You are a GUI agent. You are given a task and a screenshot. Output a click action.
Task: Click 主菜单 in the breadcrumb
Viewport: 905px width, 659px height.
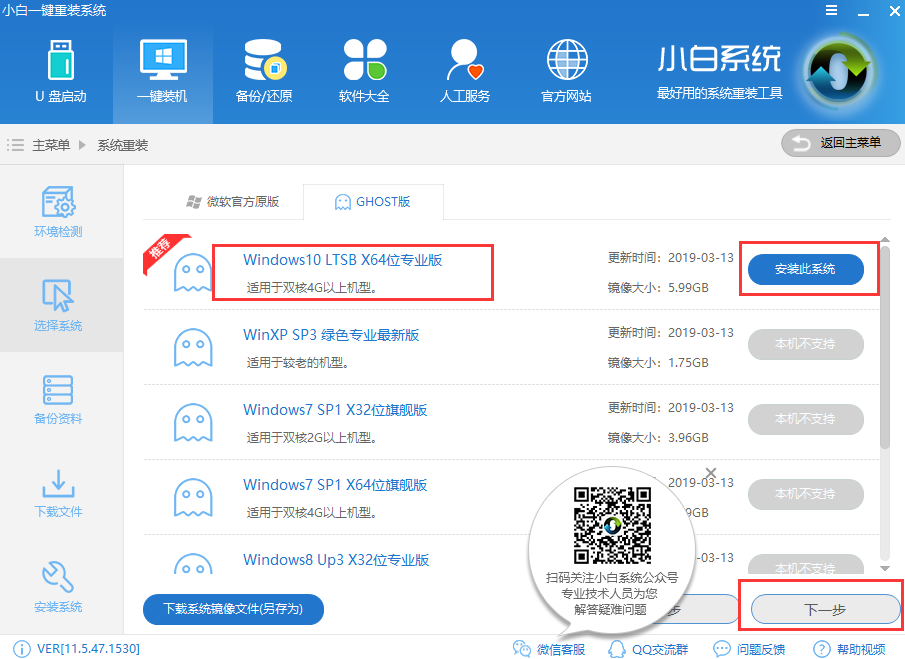tap(51, 145)
